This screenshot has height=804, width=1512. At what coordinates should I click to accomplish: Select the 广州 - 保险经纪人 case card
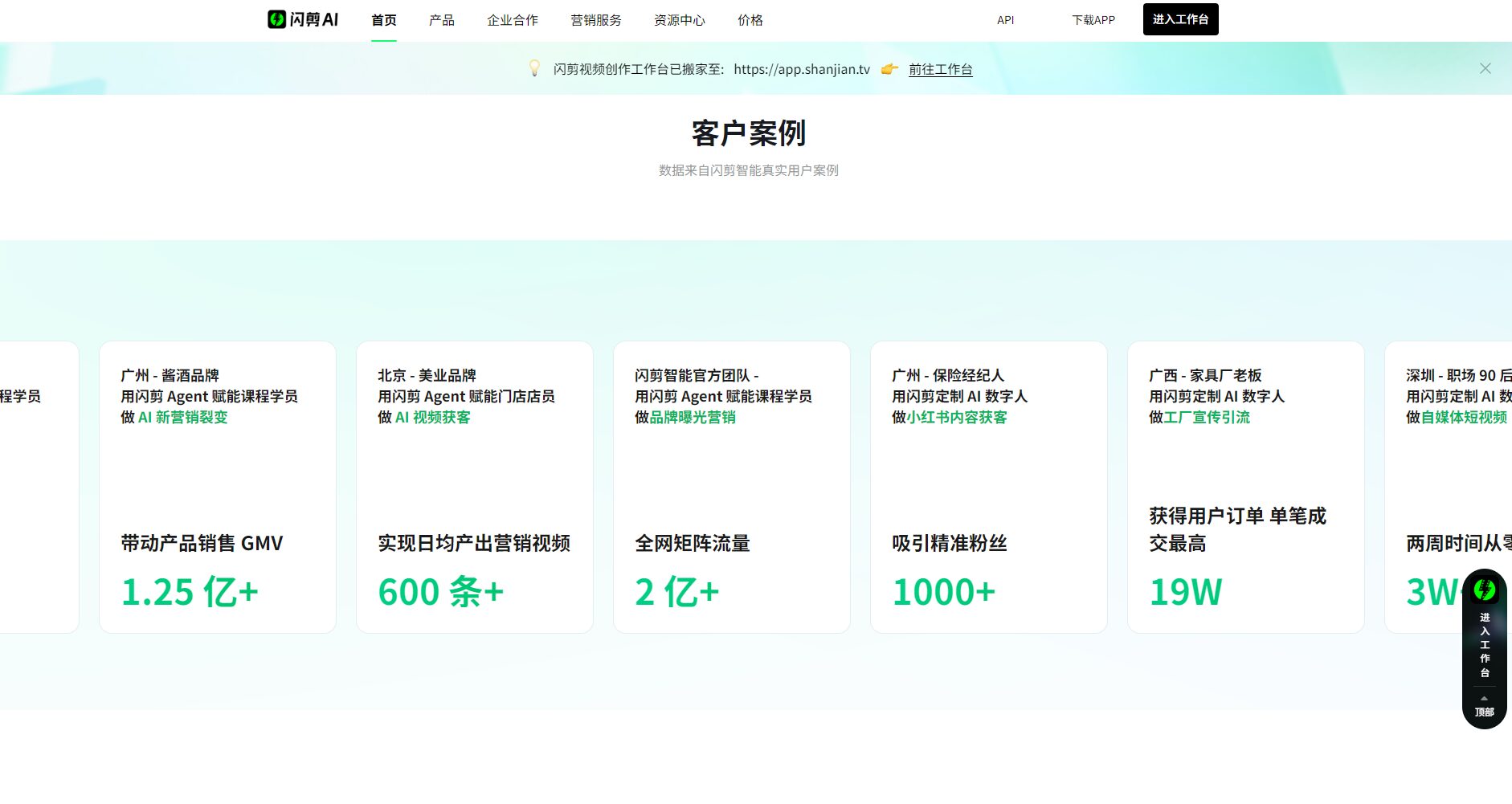(x=989, y=487)
